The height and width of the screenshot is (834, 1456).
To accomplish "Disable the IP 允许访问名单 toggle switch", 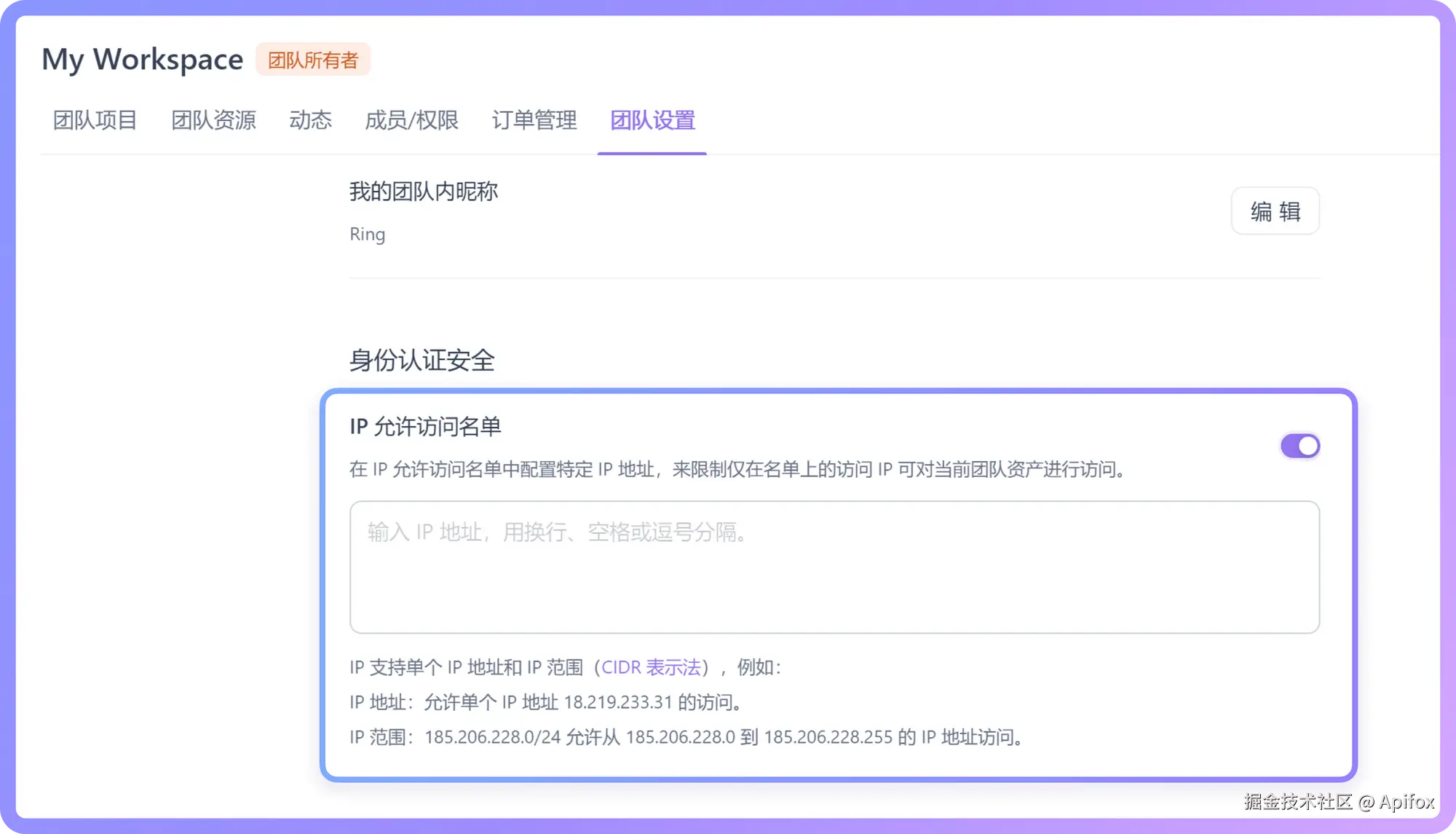I will 1299,446.
